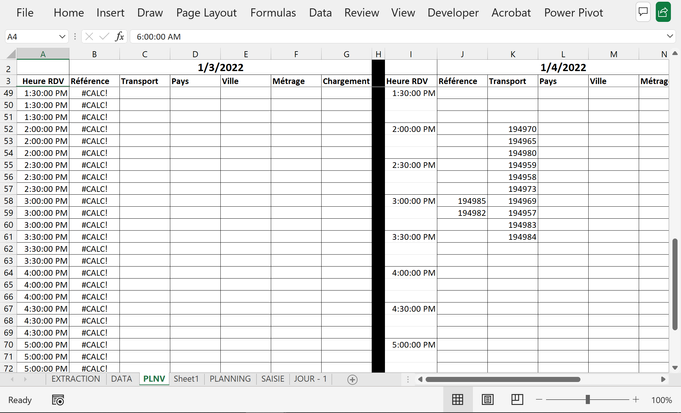Open the Insert ribbon tab

110,13
